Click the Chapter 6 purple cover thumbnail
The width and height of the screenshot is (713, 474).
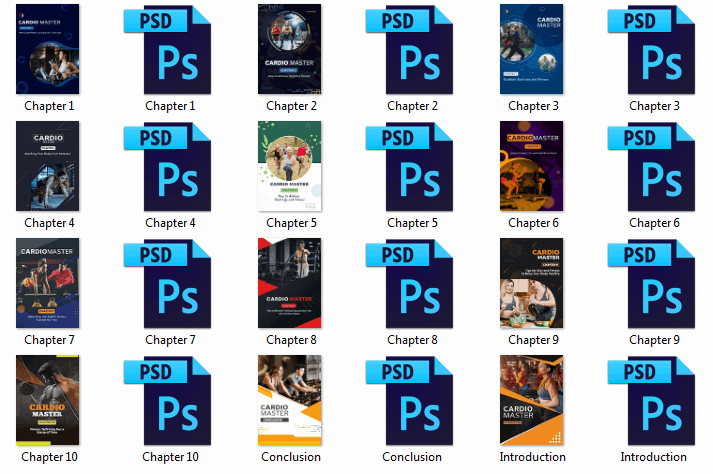[x=532, y=167]
